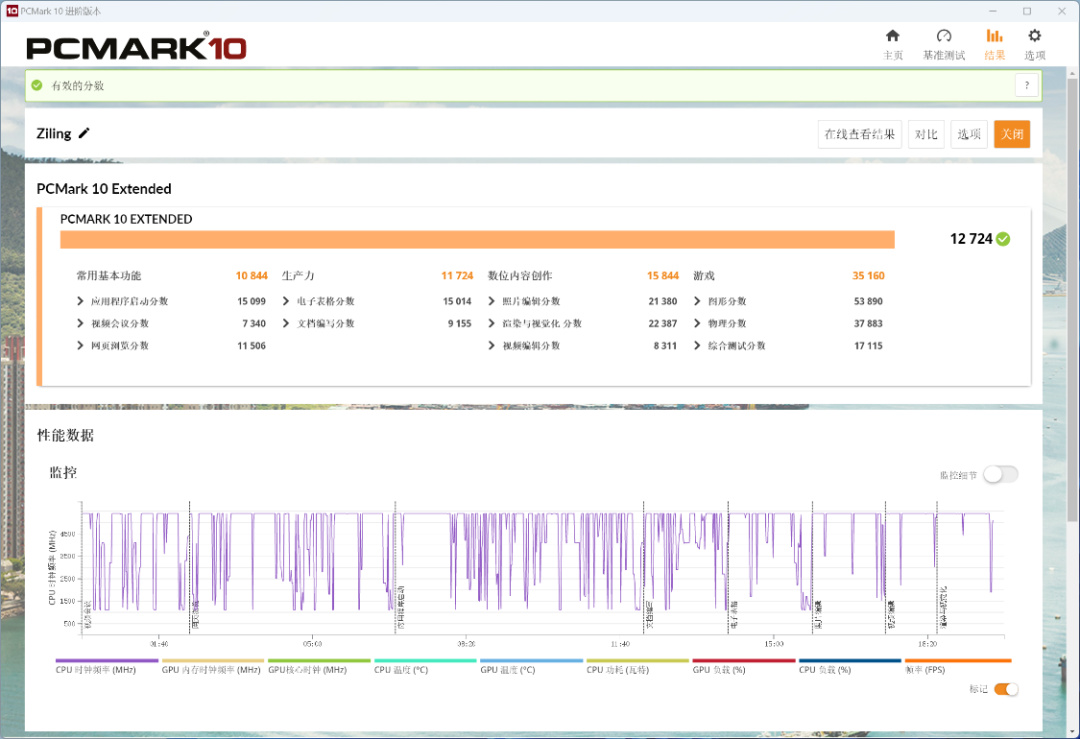Click the Ziling result name
1080x739 pixels.
point(54,134)
